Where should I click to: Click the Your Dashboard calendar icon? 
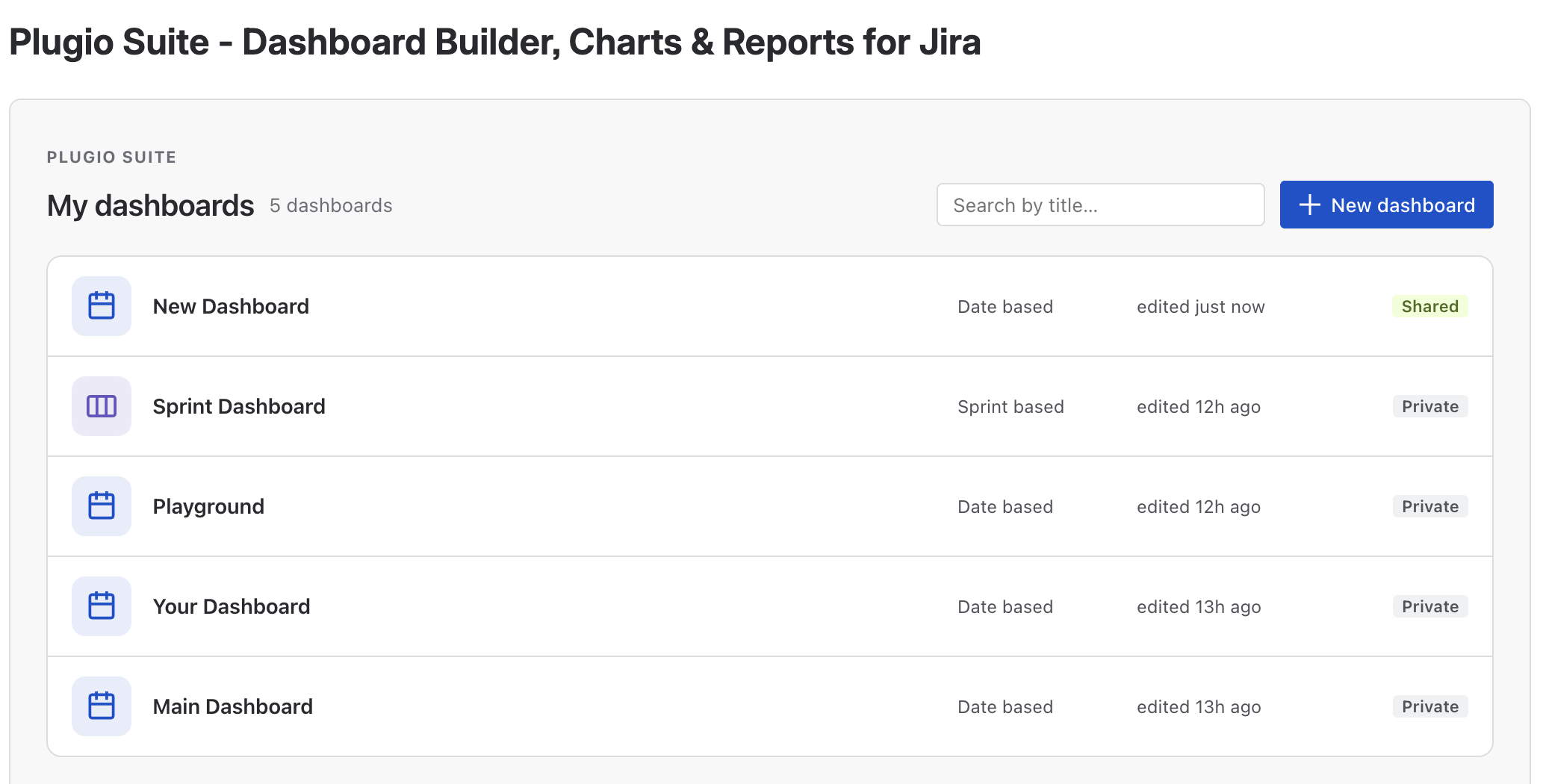point(102,606)
